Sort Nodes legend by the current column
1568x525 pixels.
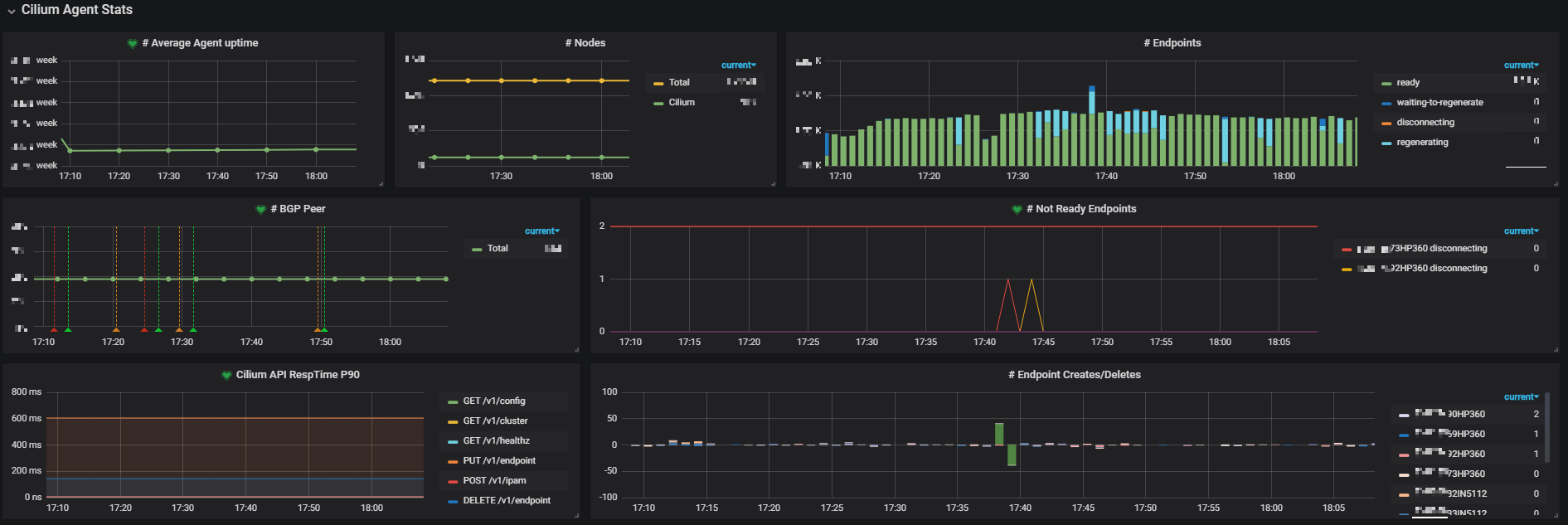click(738, 66)
